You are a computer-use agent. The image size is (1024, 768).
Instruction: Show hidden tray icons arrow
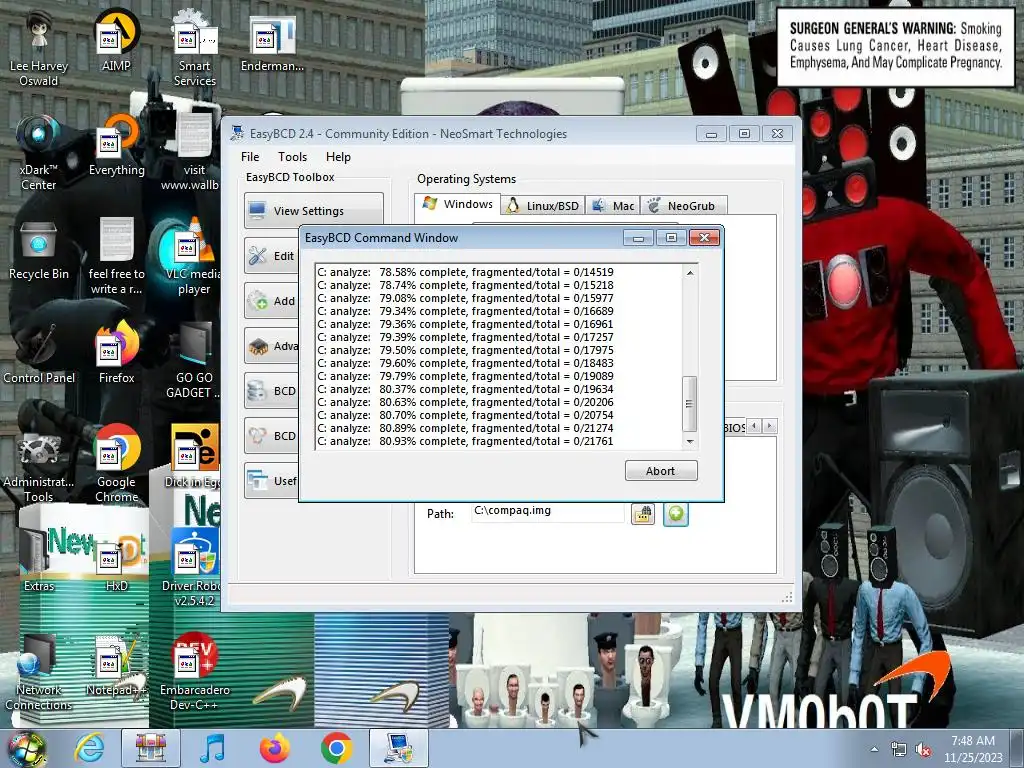pyautogui.click(x=874, y=750)
